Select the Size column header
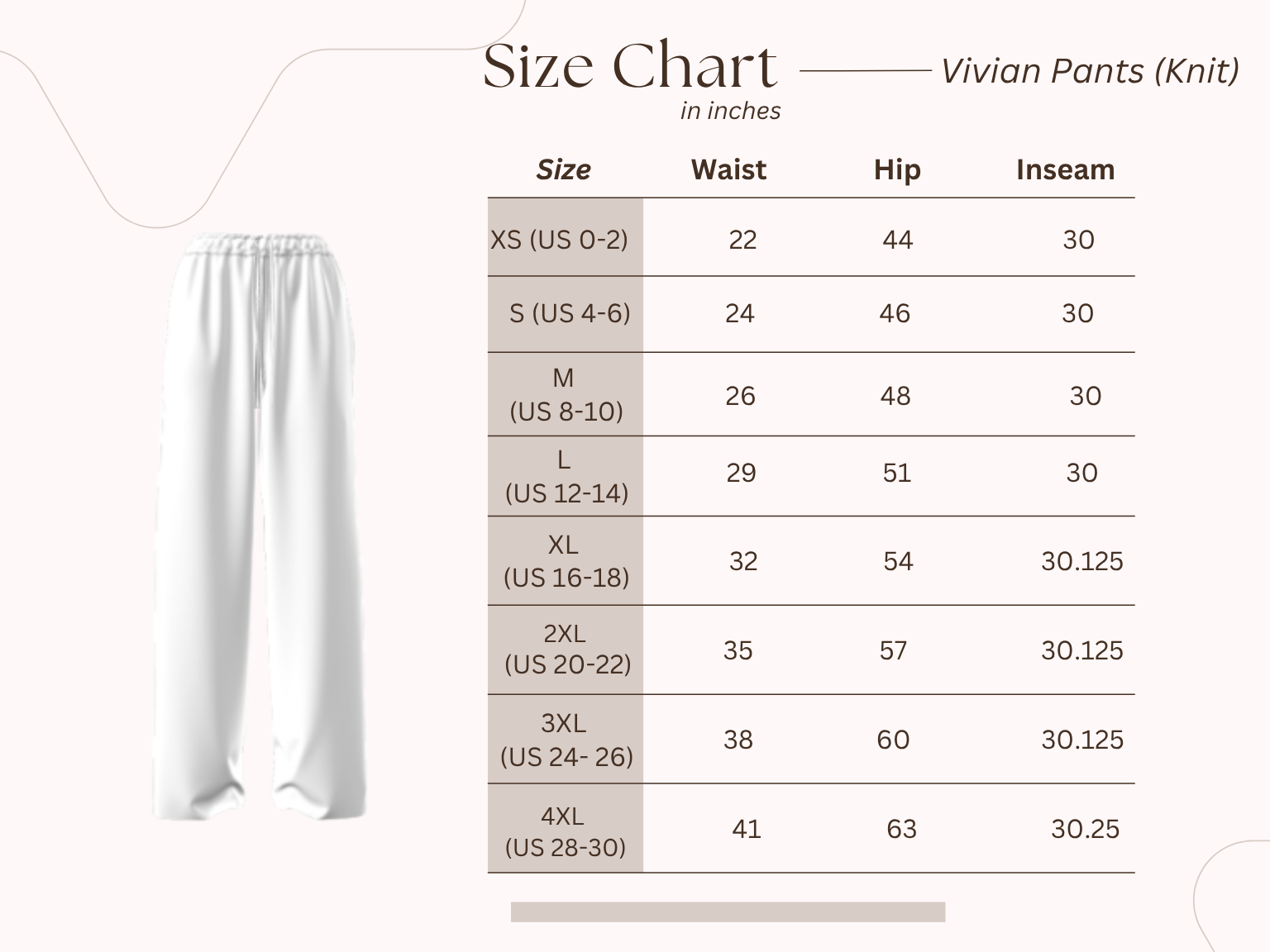Image resolution: width=1270 pixels, height=952 pixels. tap(563, 169)
